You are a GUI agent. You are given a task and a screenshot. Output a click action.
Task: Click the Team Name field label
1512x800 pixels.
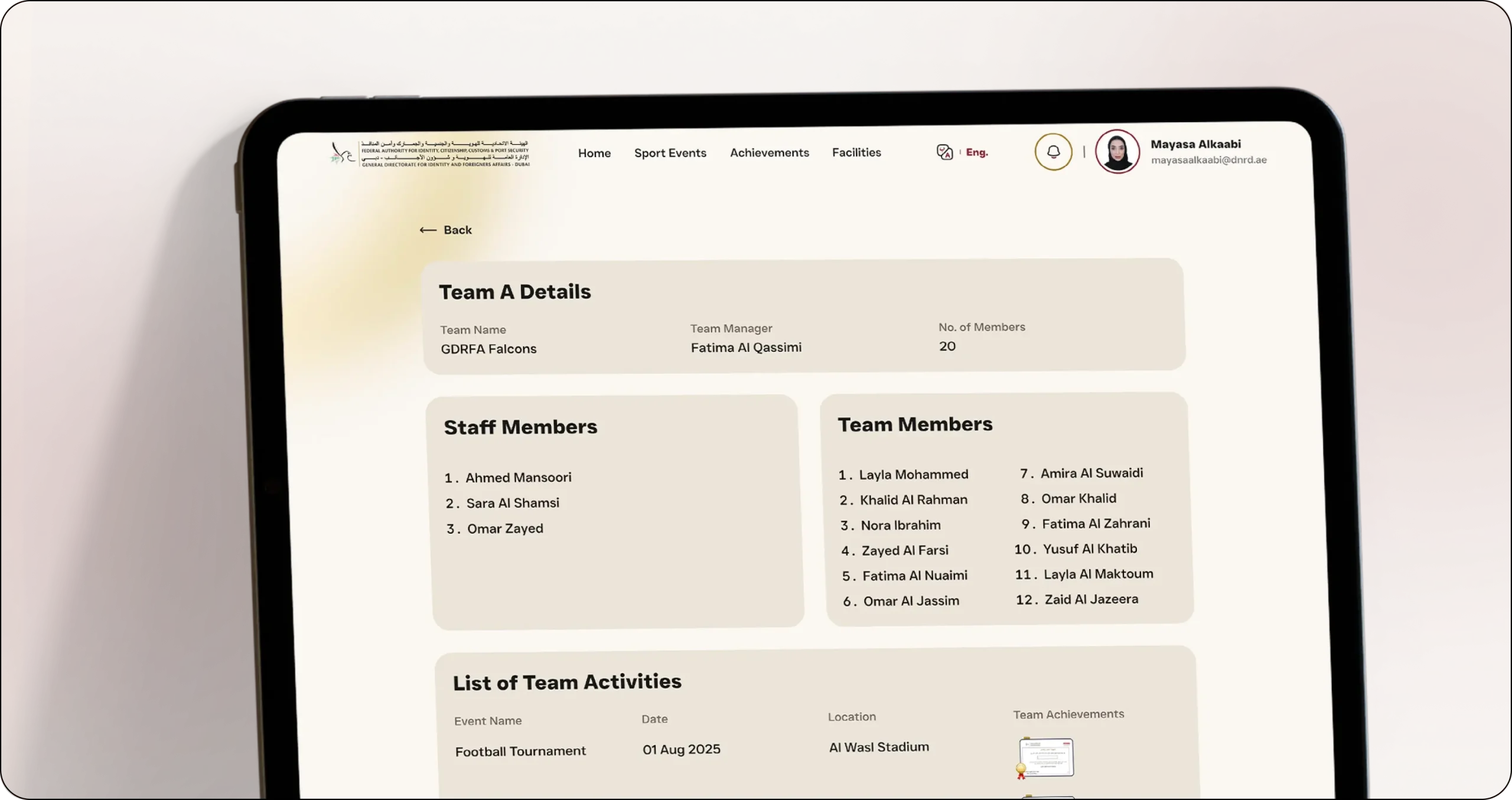click(472, 330)
